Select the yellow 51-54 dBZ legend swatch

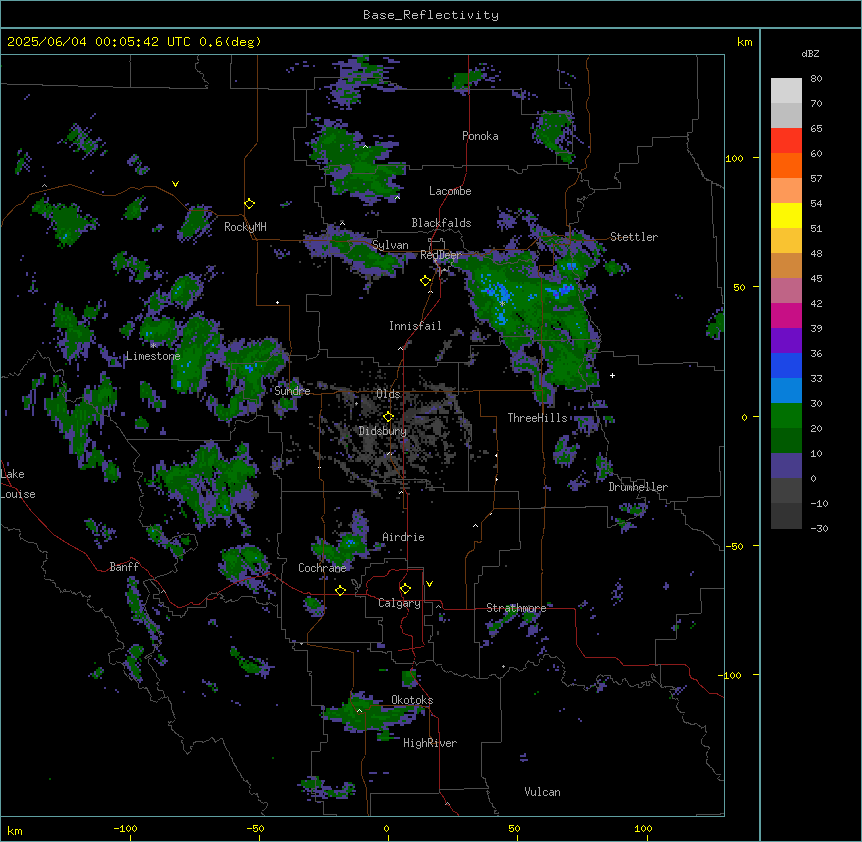coord(786,215)
